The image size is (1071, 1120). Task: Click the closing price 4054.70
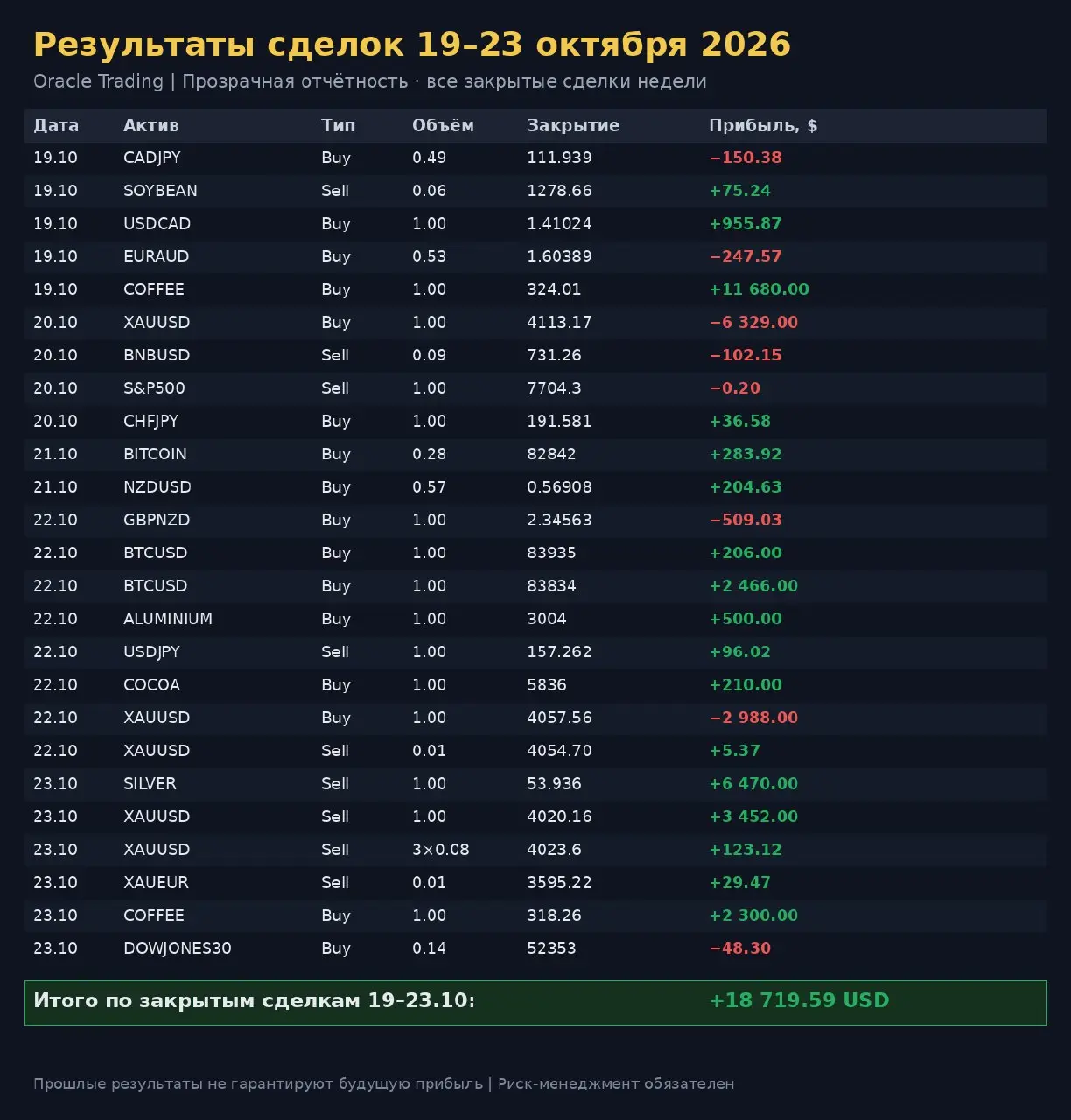[559, 751]
